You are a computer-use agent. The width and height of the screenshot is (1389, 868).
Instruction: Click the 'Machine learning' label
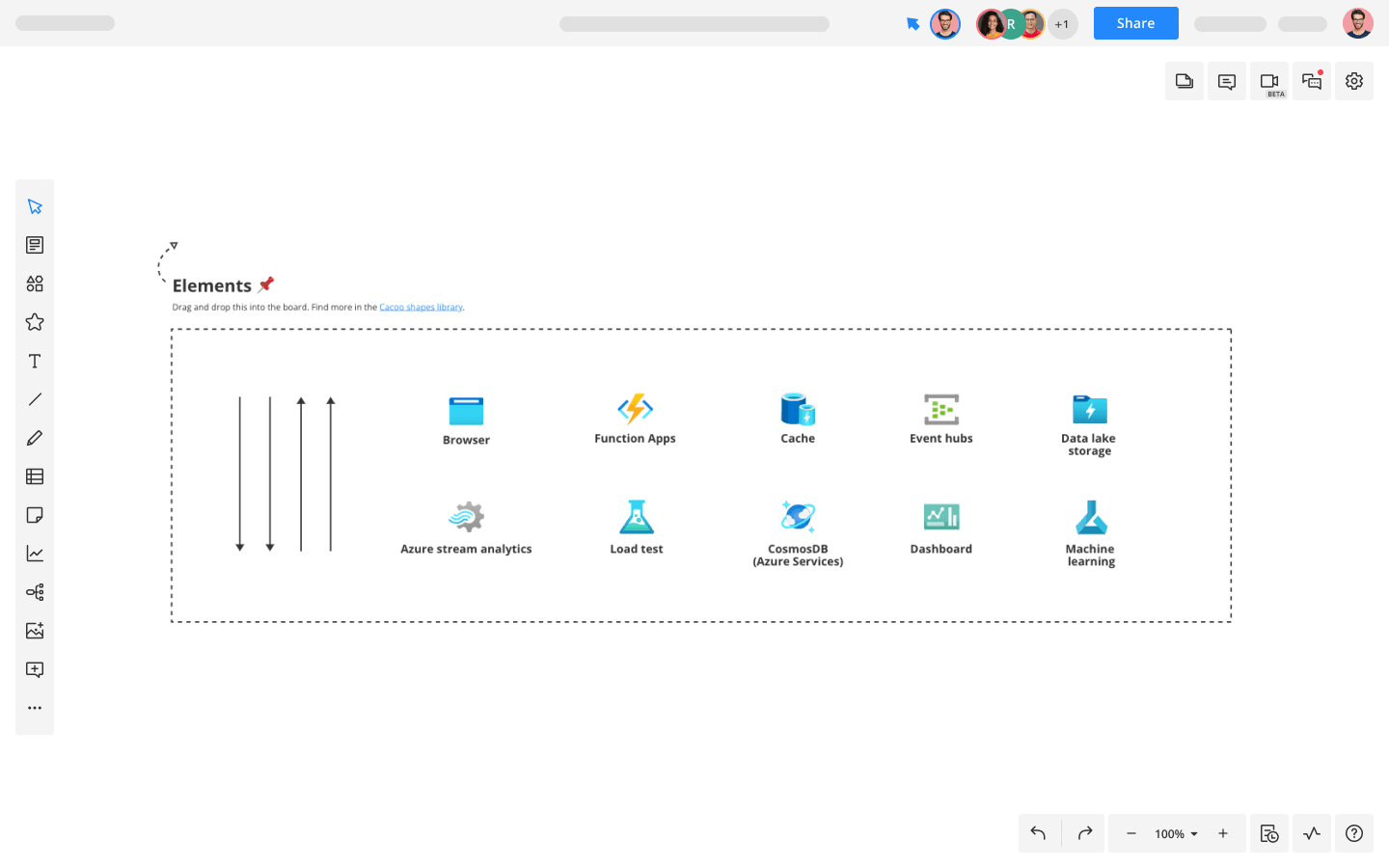(x=1091, y=556)
